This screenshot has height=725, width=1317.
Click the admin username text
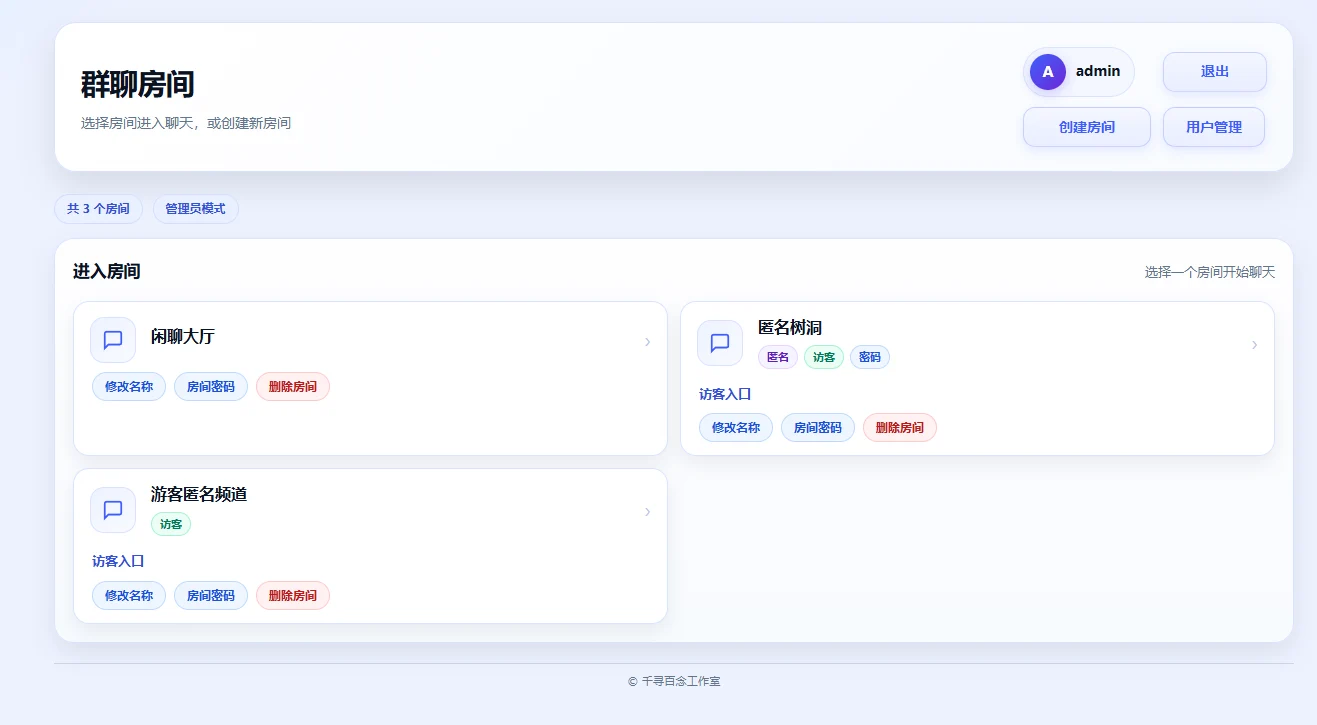1098,71
